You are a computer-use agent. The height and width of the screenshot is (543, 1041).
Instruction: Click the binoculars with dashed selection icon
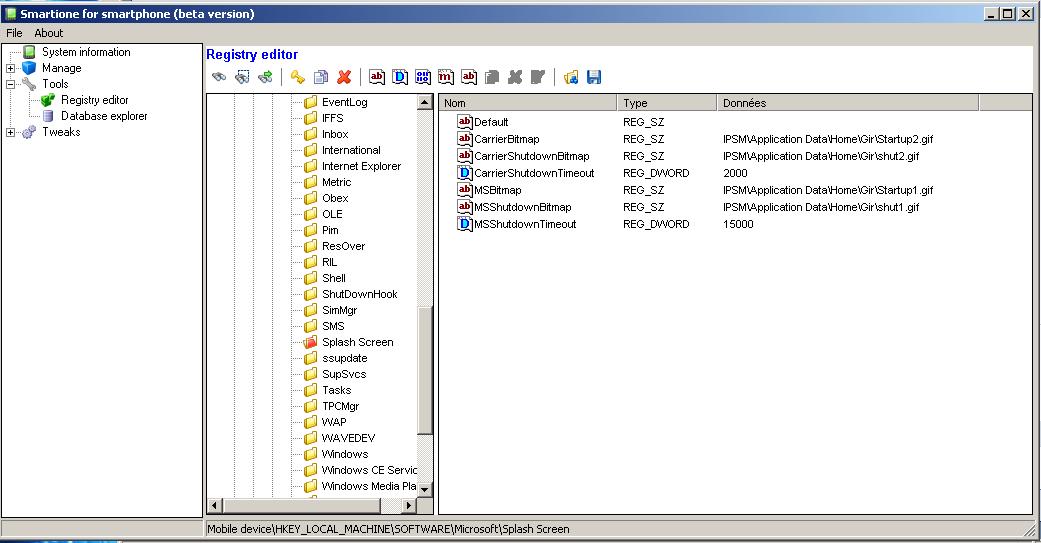tap(242, 77)
